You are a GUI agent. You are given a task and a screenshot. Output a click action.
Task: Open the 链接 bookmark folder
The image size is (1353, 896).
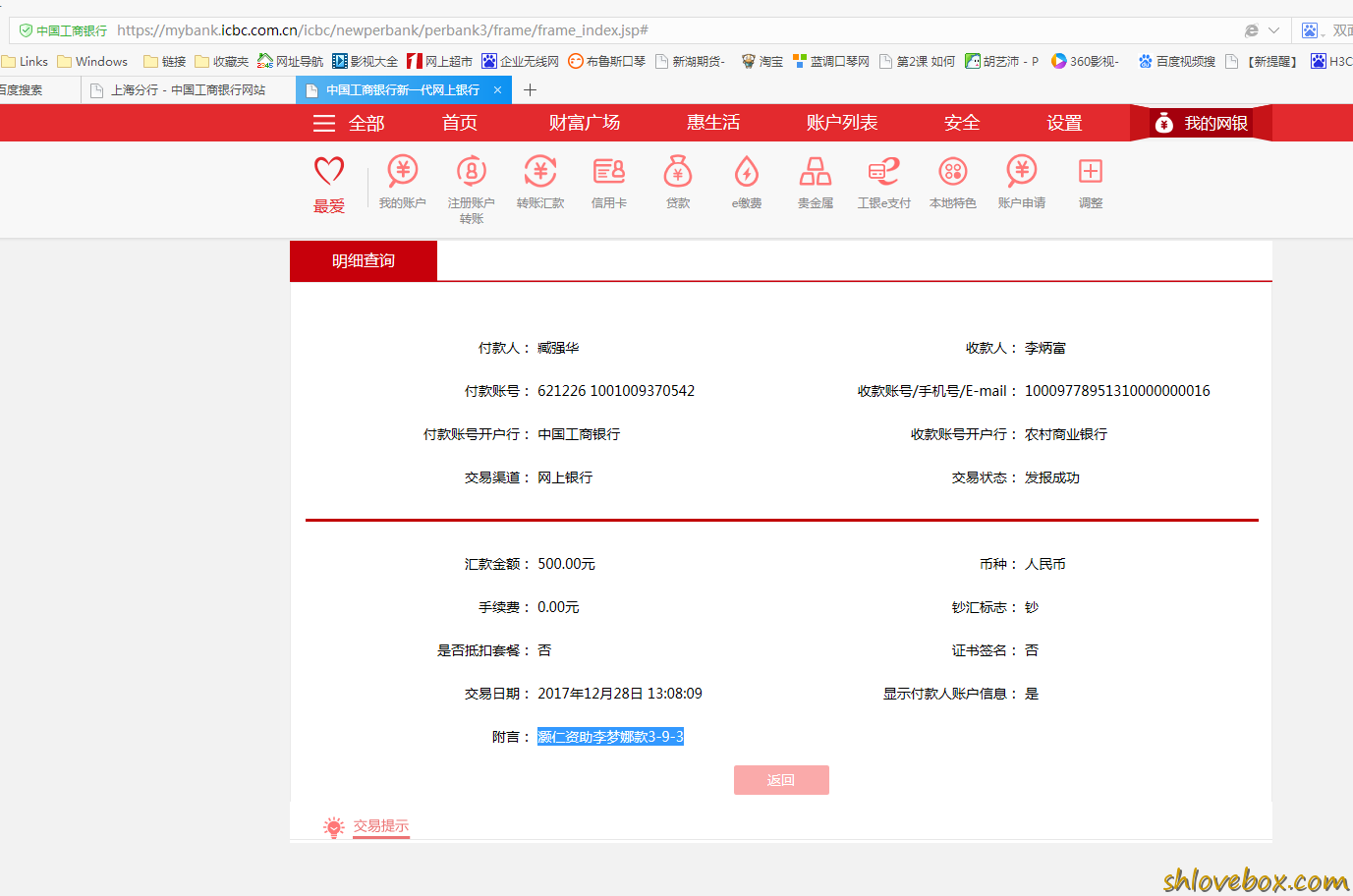(x=165, y=61)
